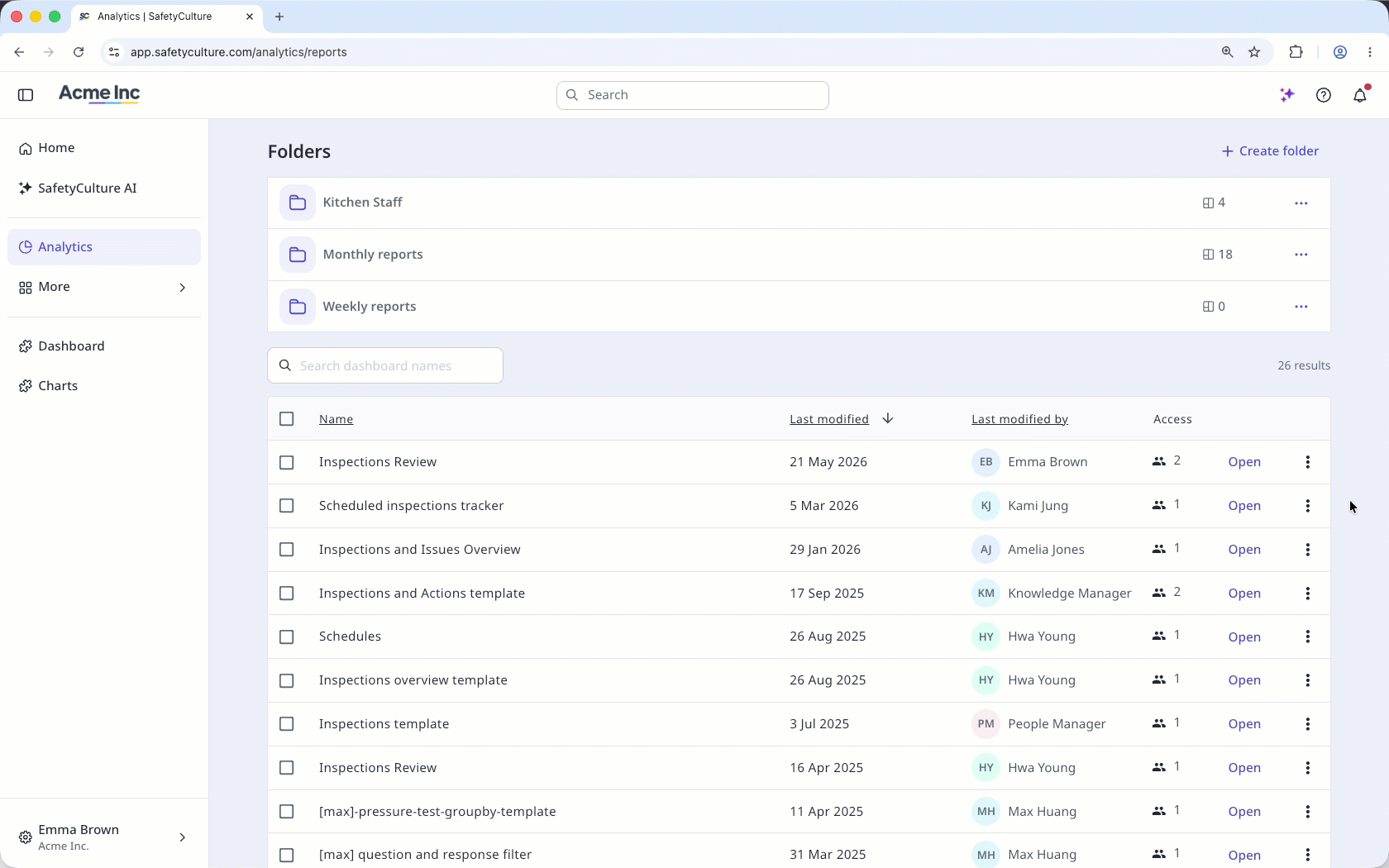Click the Weekly reports folder icon

pos(298,307)
